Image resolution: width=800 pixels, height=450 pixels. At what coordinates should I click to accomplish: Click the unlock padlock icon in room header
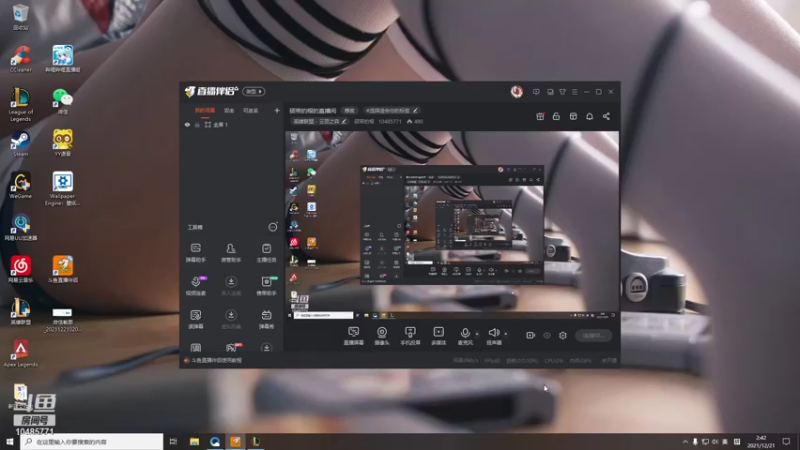(556, 116)
